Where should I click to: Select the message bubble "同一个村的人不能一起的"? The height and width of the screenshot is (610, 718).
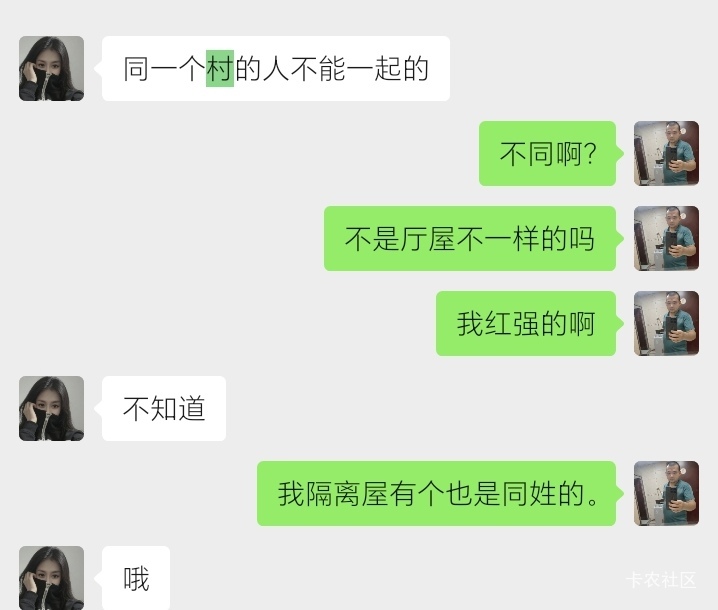(276, 68)
